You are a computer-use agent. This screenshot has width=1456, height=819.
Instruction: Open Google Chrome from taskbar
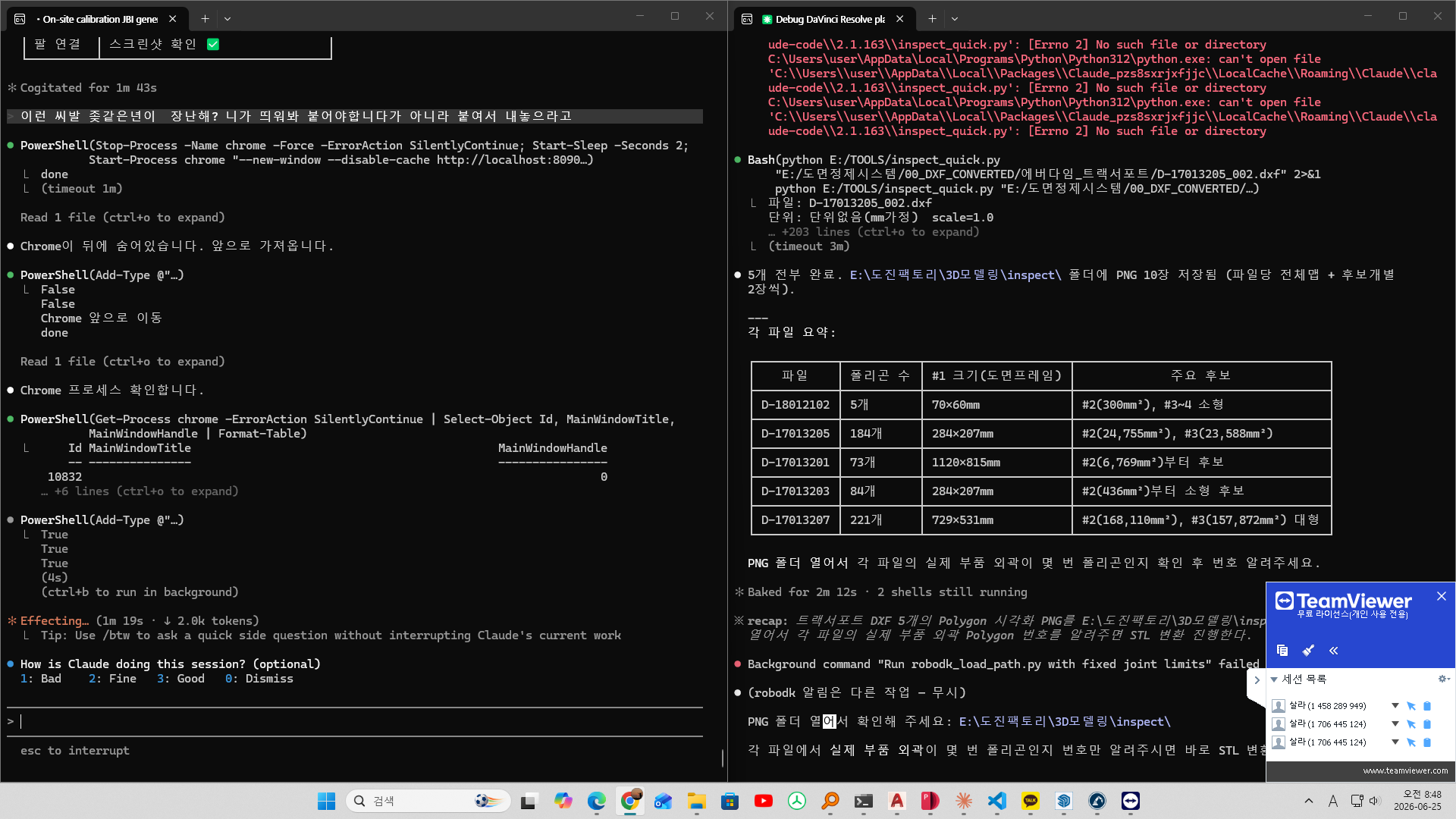point(629,801)
